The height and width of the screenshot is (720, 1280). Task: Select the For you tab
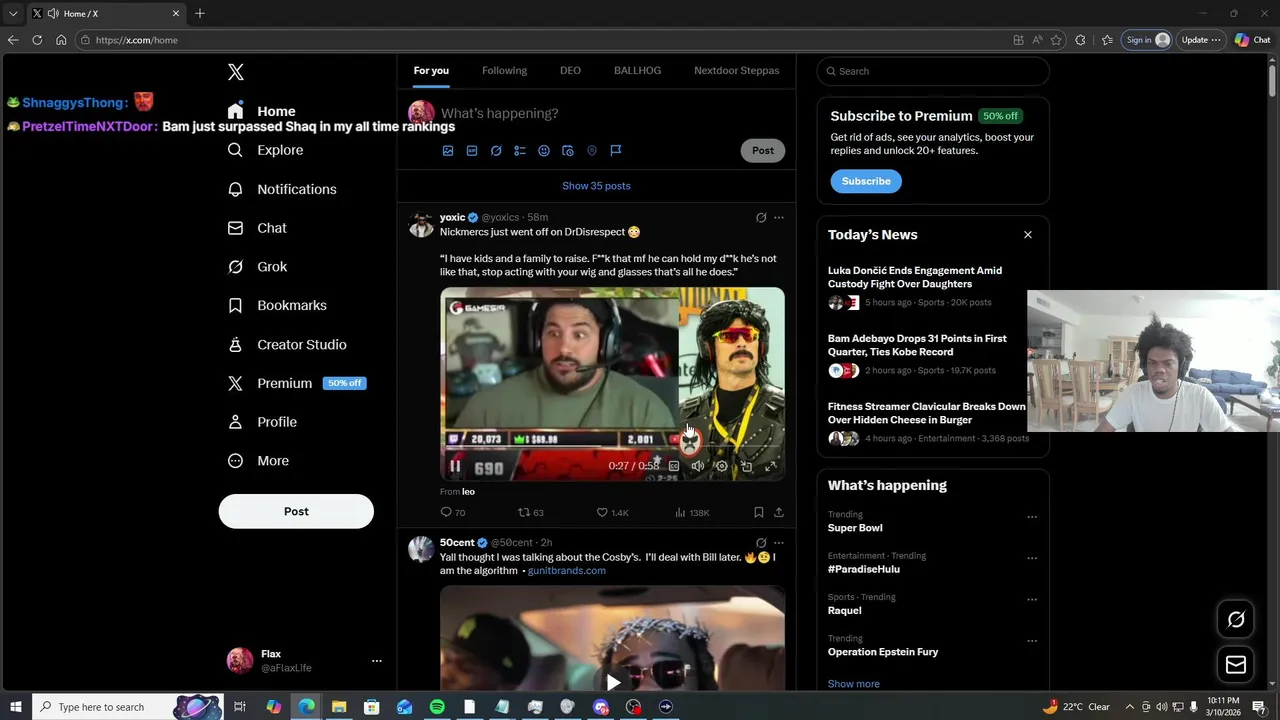(x=431, y=71)
